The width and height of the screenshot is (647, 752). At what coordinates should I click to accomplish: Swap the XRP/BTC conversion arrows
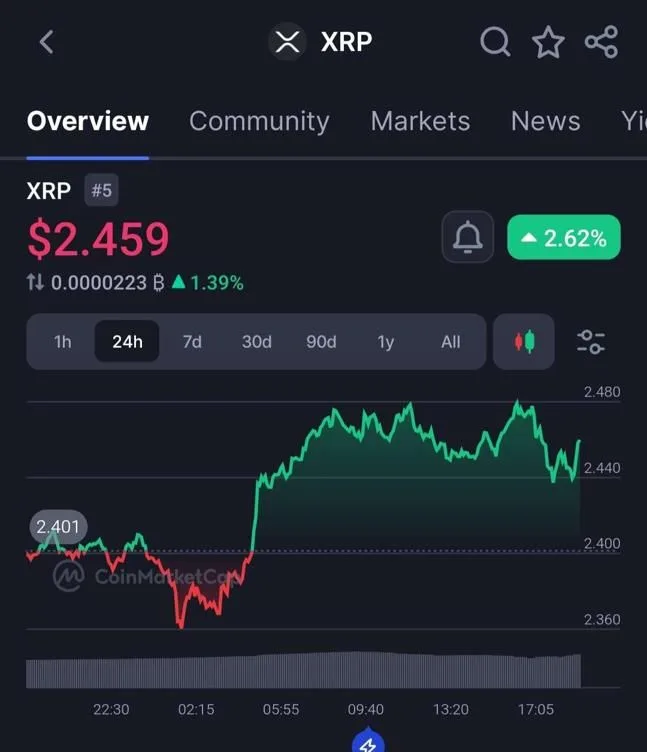[x=36, y=283]
